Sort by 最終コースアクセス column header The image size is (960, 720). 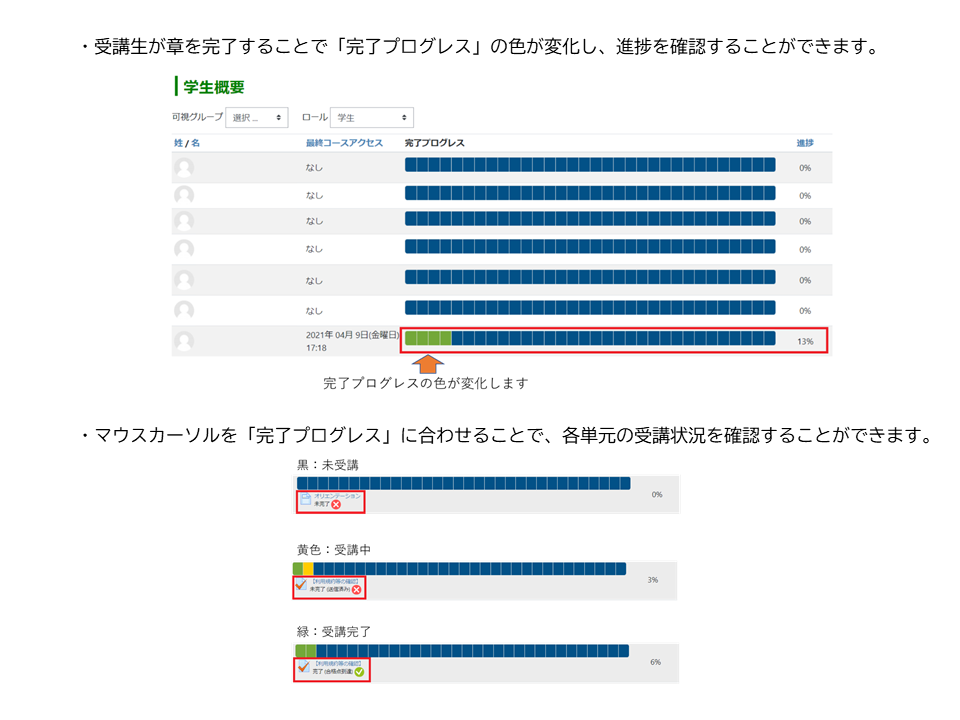point(344,143)
